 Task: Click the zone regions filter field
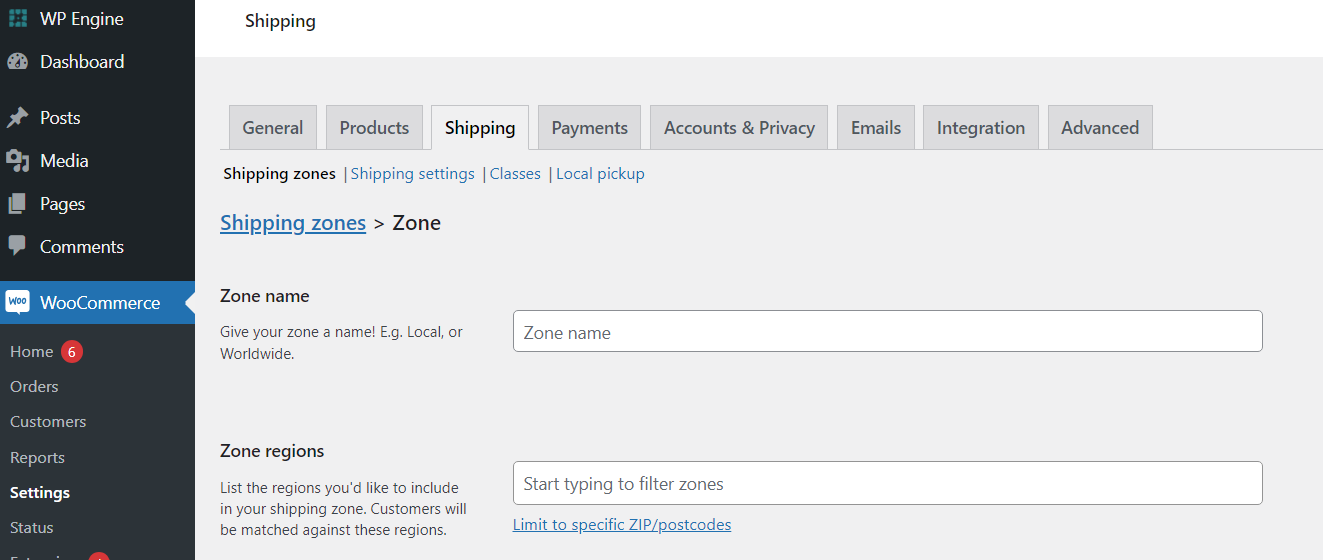click(x=887, y=484)
